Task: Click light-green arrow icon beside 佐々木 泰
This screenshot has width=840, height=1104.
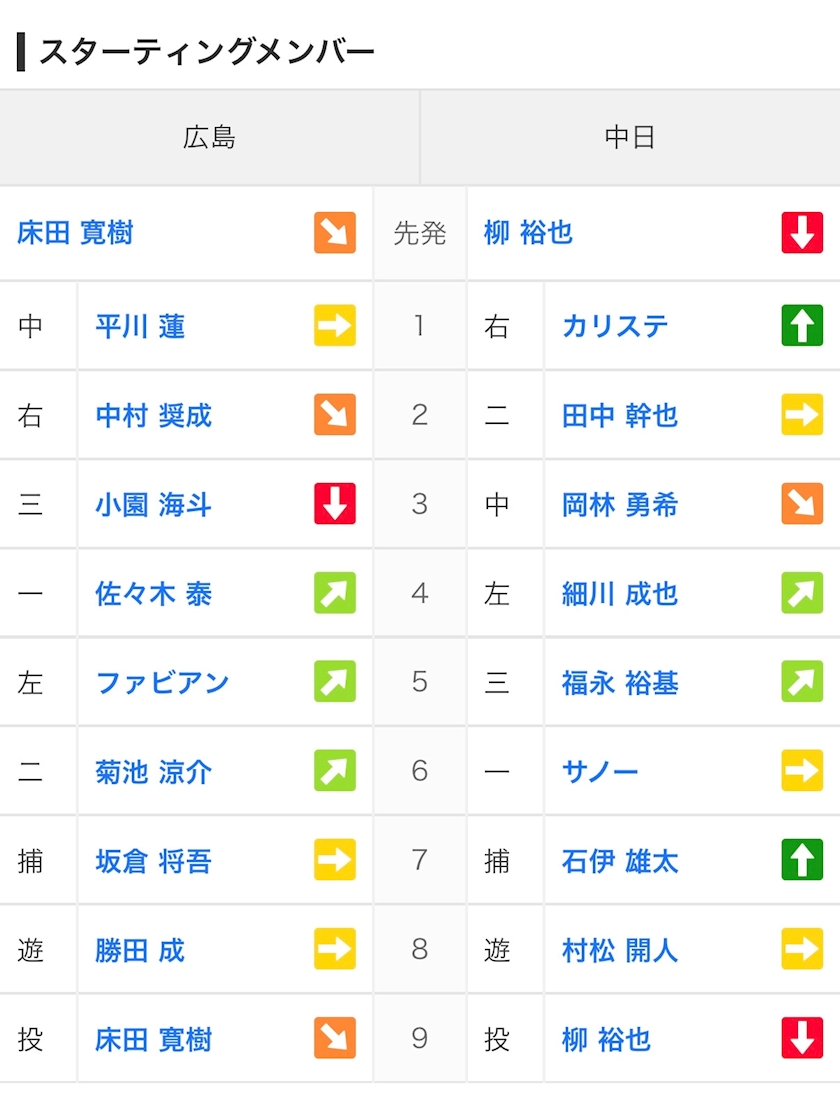Action: (x=335, y=593)
